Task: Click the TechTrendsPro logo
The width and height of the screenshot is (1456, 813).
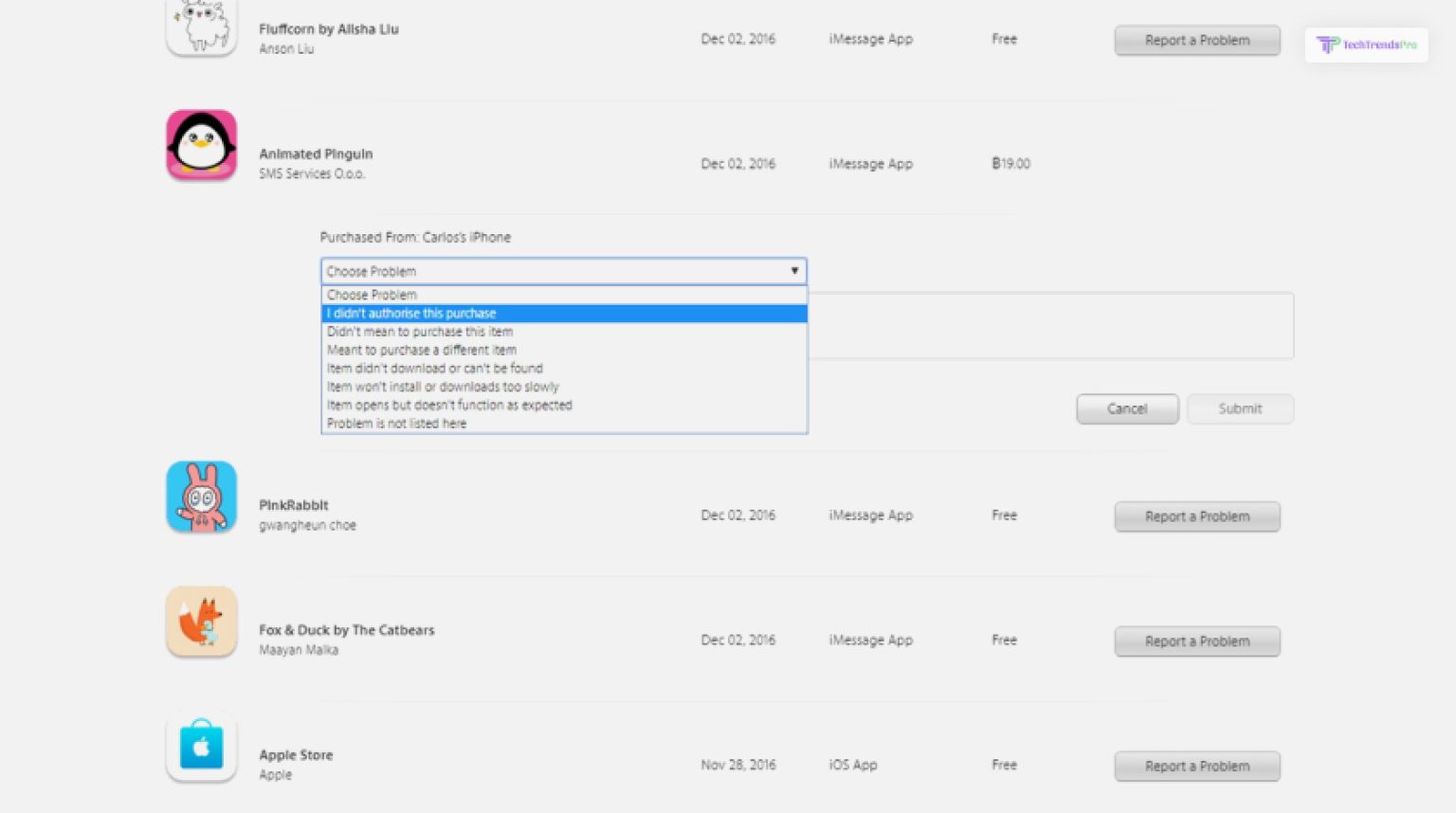Action: (1366, 45)
